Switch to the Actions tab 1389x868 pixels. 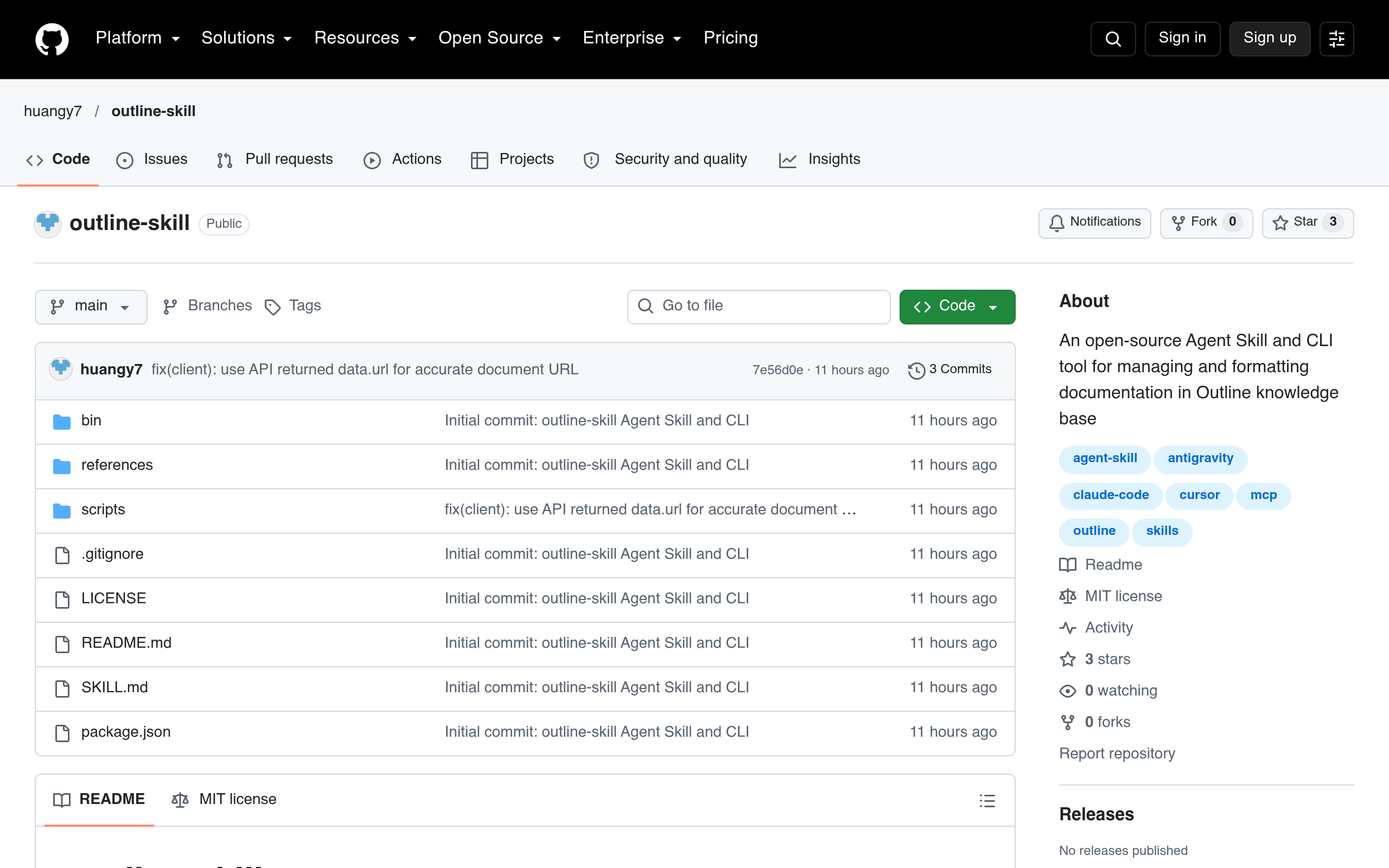click(403, 159)
